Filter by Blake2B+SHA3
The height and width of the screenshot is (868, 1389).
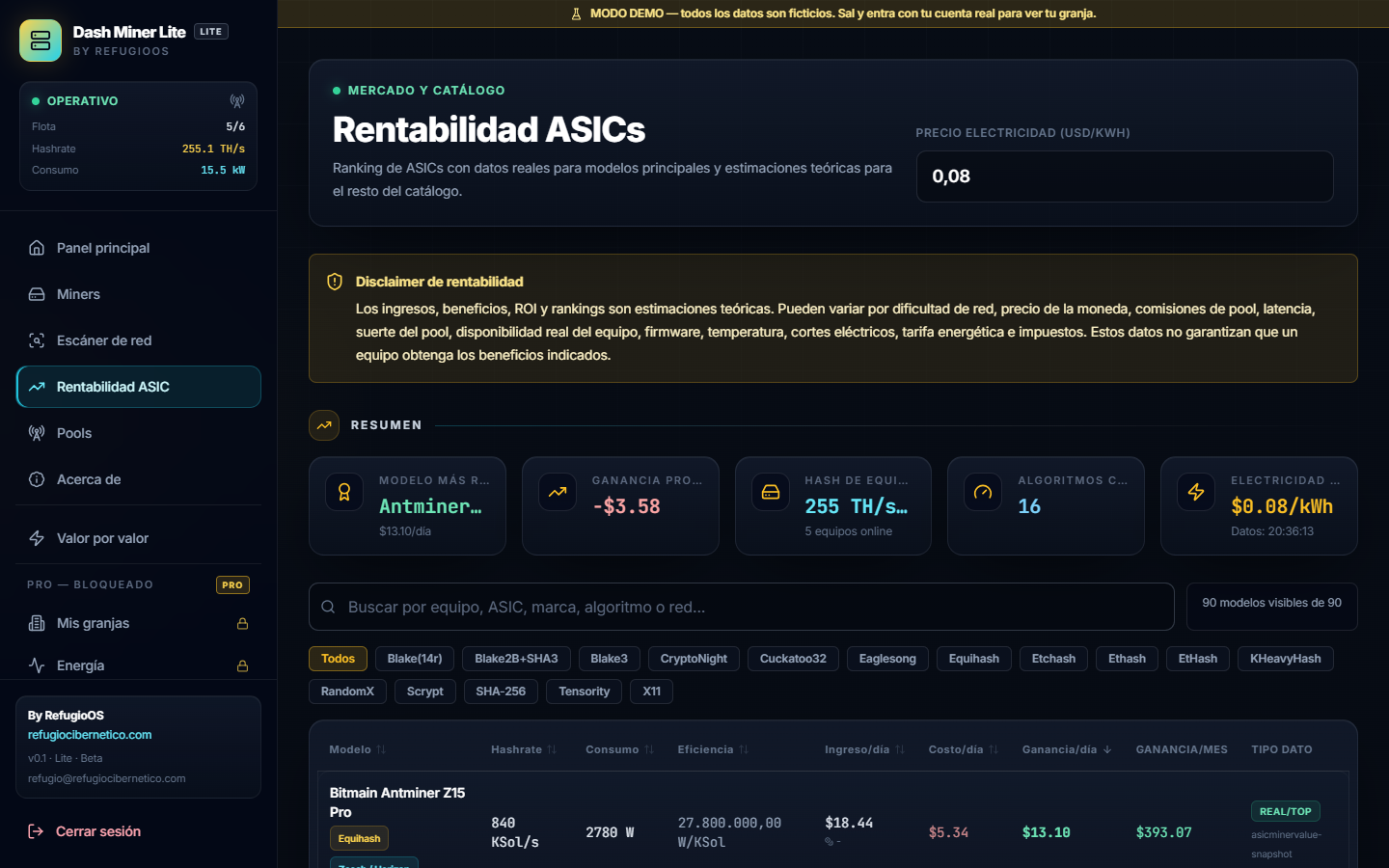(516, 659)
